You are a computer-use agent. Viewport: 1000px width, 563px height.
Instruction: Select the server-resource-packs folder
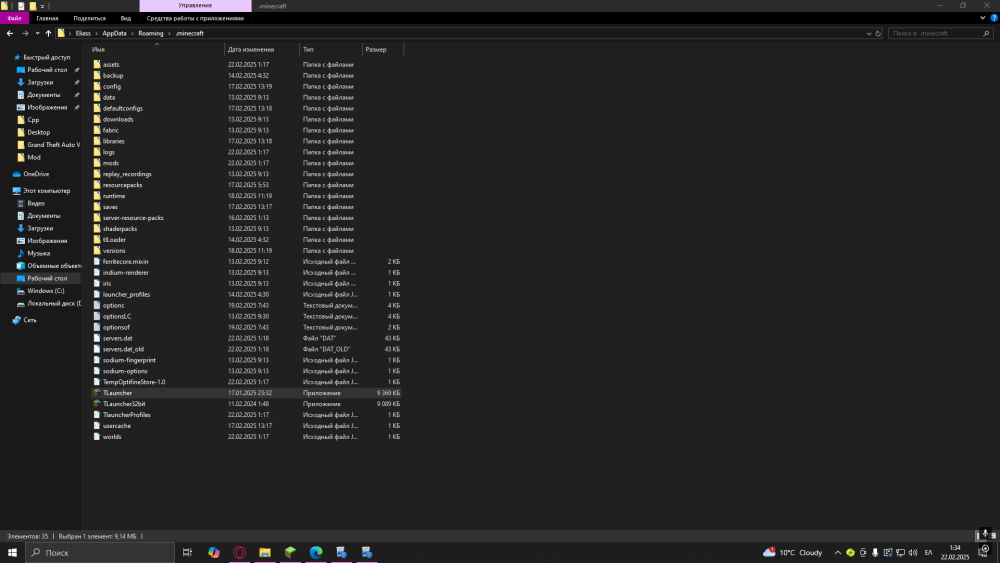tap(133, 218)
